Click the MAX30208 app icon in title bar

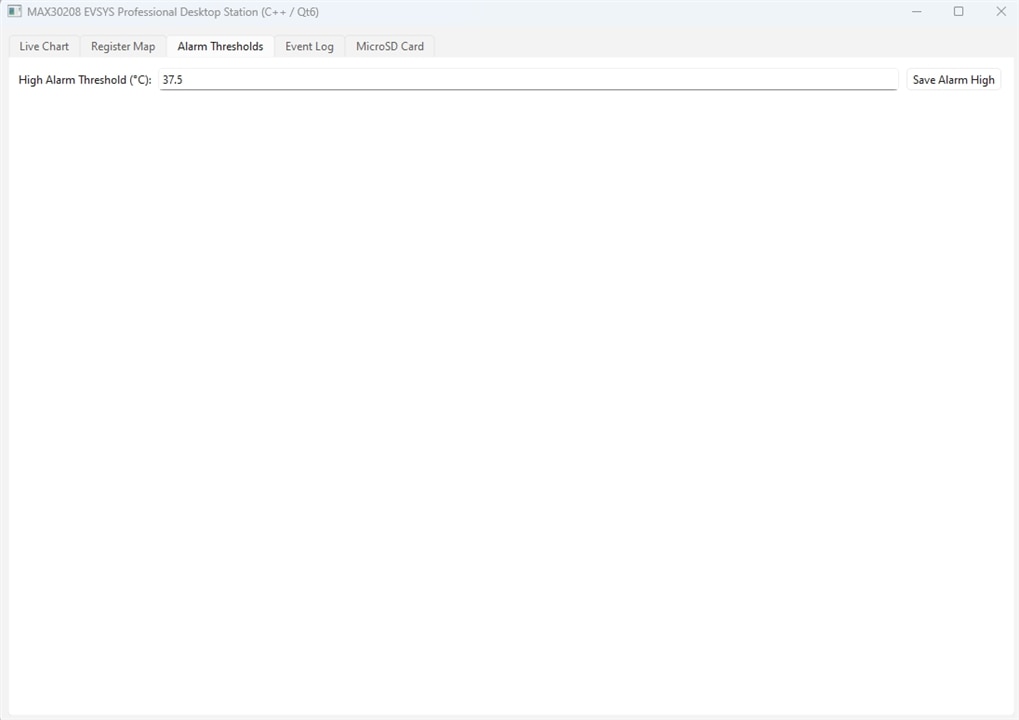coord(14,12)
